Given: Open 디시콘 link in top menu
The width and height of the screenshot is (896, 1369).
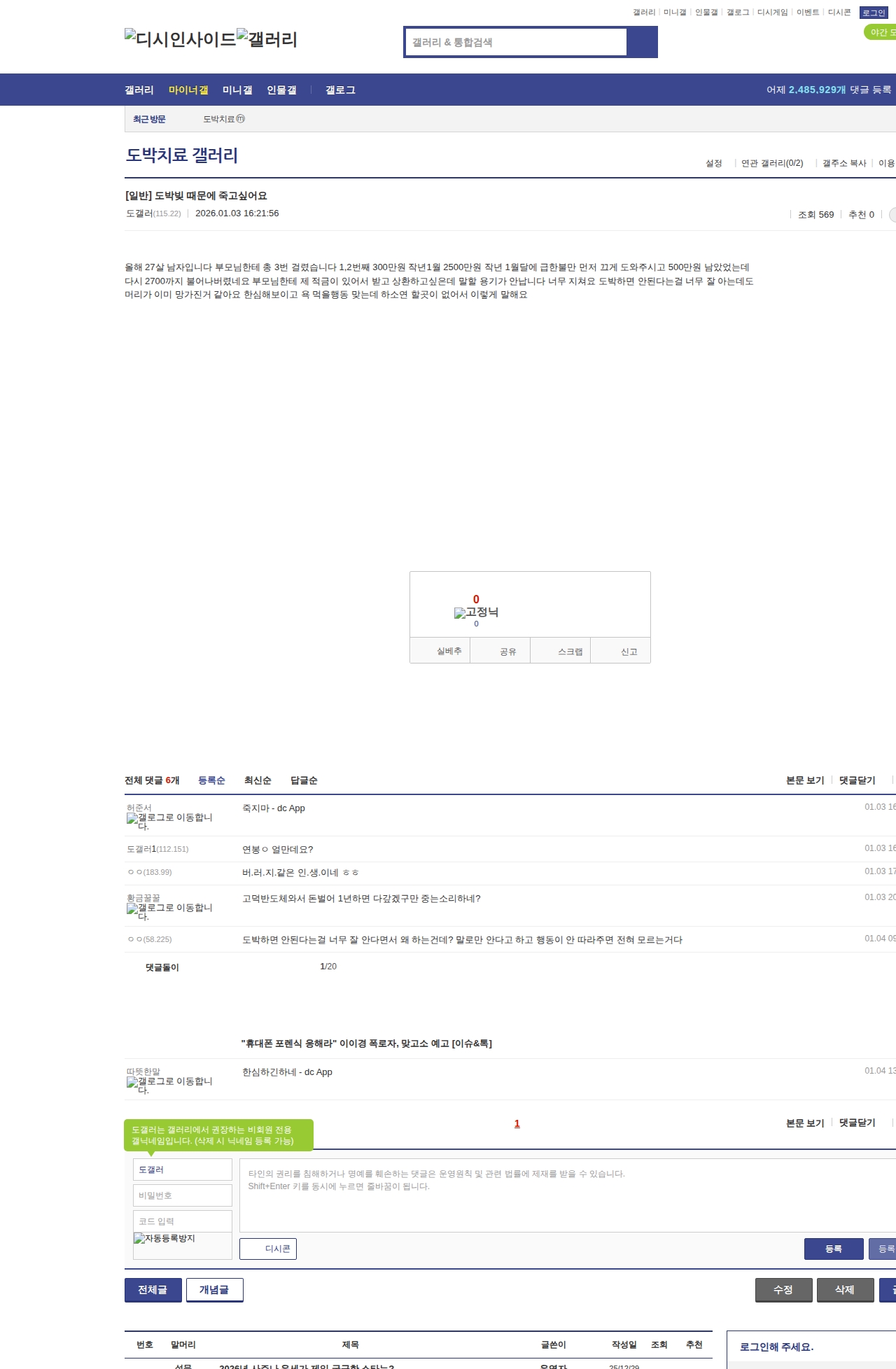Looking at the screenshot, I should 839,13.
